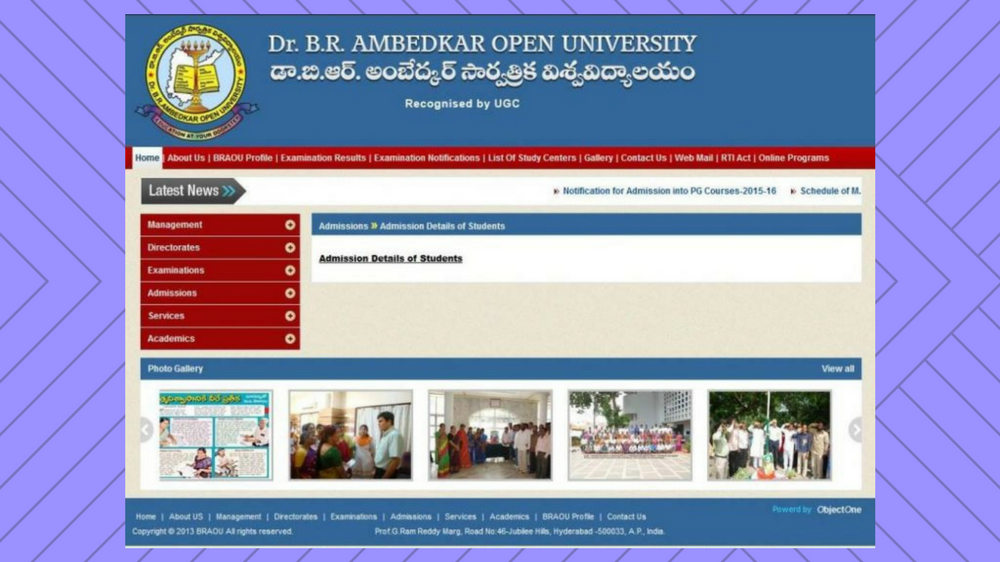Go to Home in red navigation bar
The image size is (1000, 562).
pyautogui.click(x=147, y=158)
